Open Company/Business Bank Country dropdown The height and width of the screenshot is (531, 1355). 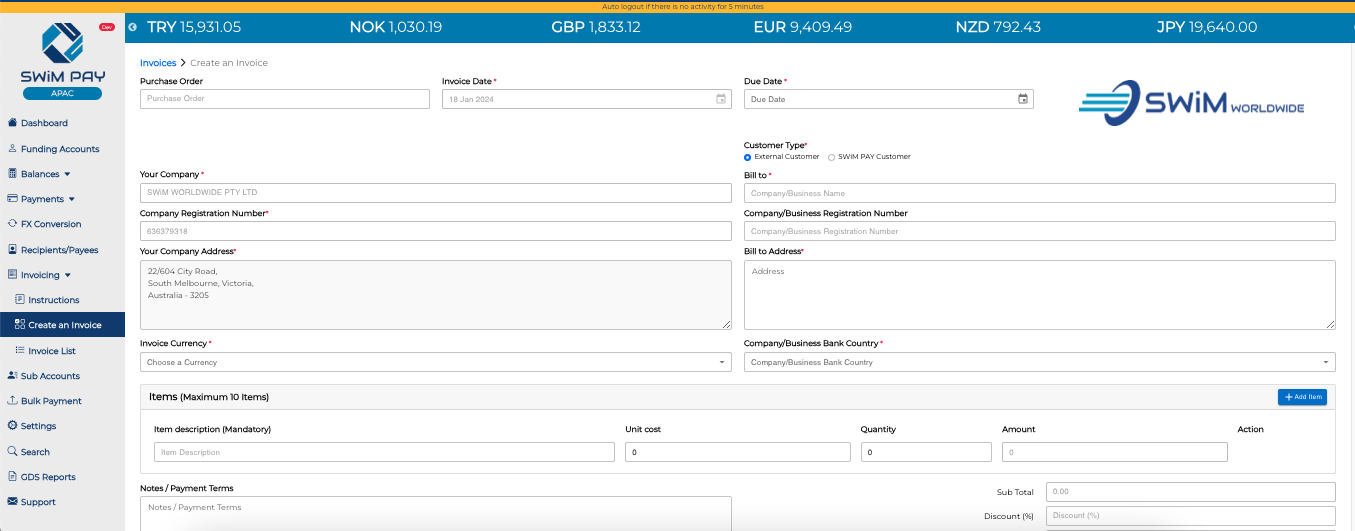point(1039,362)
